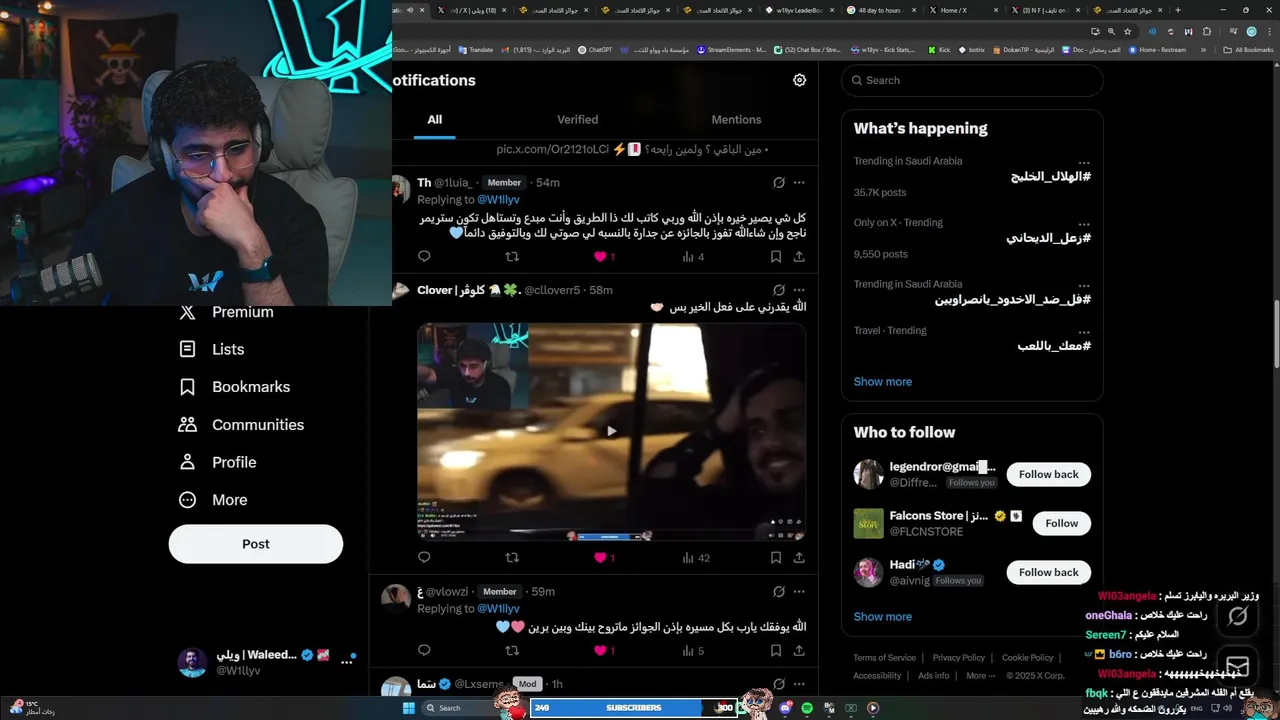Bookmark the Th @1luia_ tweet
The height and width of the screenshot is (720, 1280).
point(776,257)
